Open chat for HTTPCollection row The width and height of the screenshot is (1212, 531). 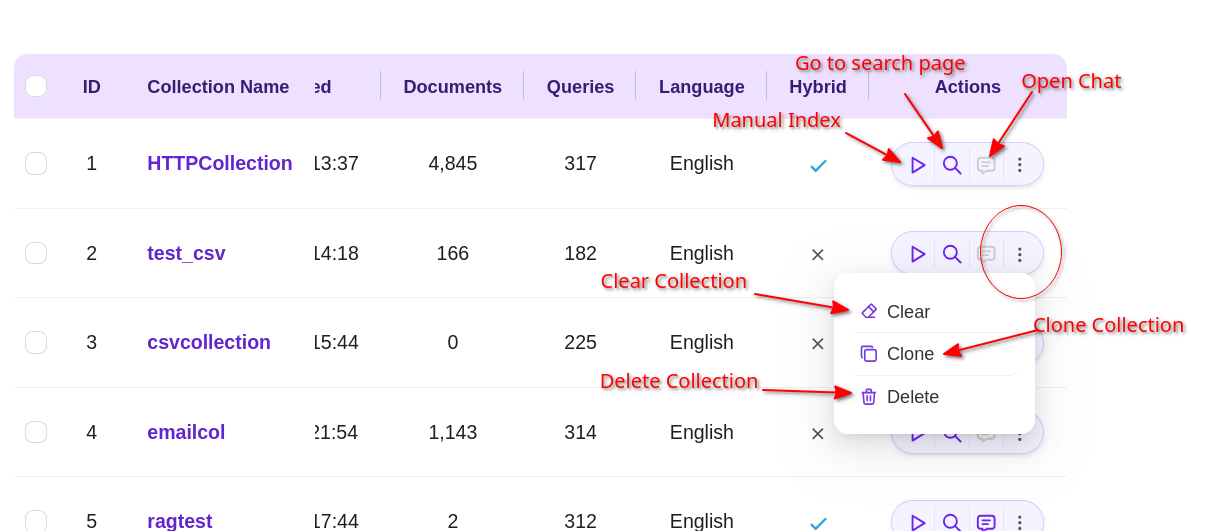tap(986, 165)
